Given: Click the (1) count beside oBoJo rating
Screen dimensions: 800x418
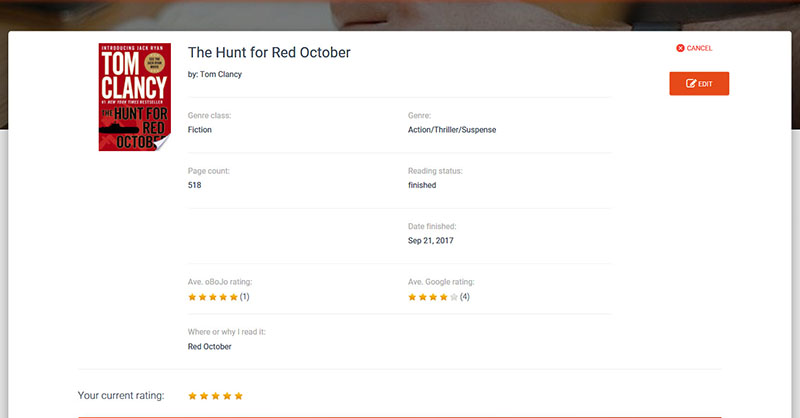Looking at the screenshot, I should click(x=244, y=297).
